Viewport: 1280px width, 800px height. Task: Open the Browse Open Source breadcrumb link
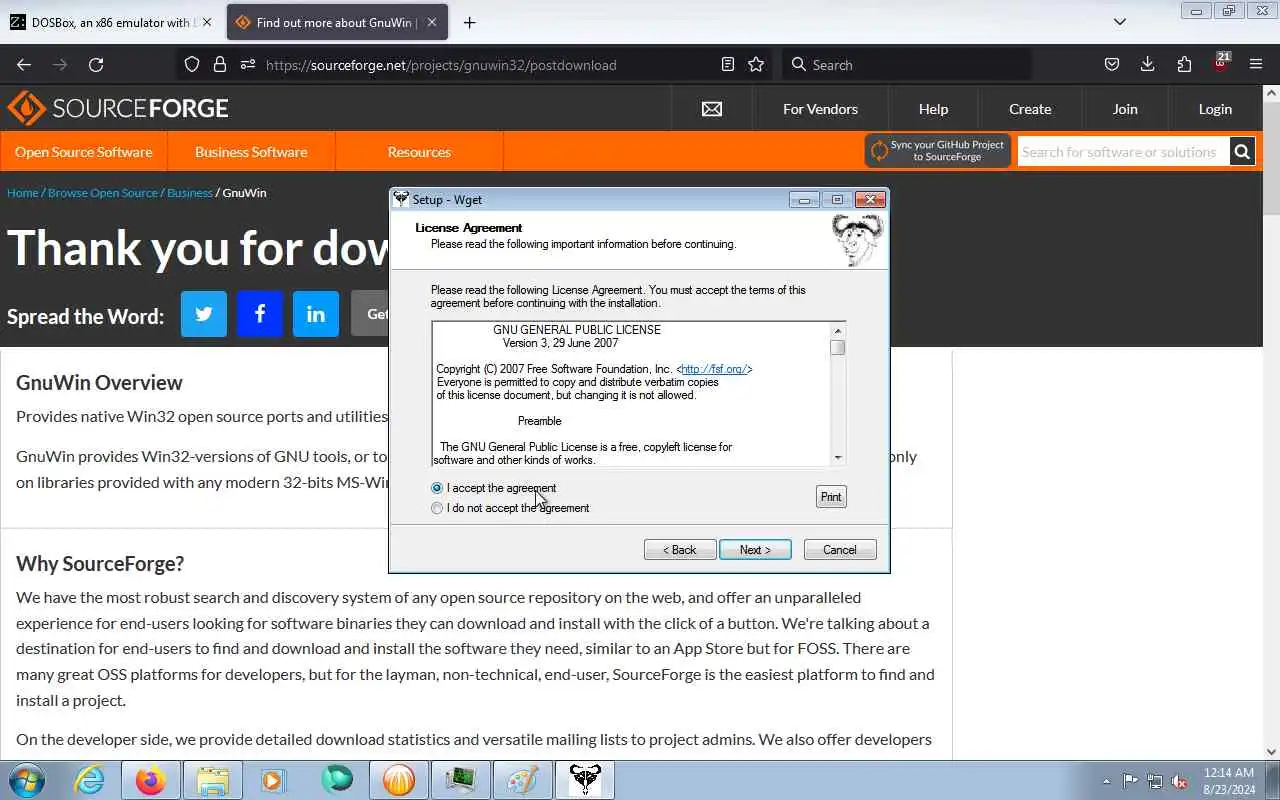[x=103, y=193]
